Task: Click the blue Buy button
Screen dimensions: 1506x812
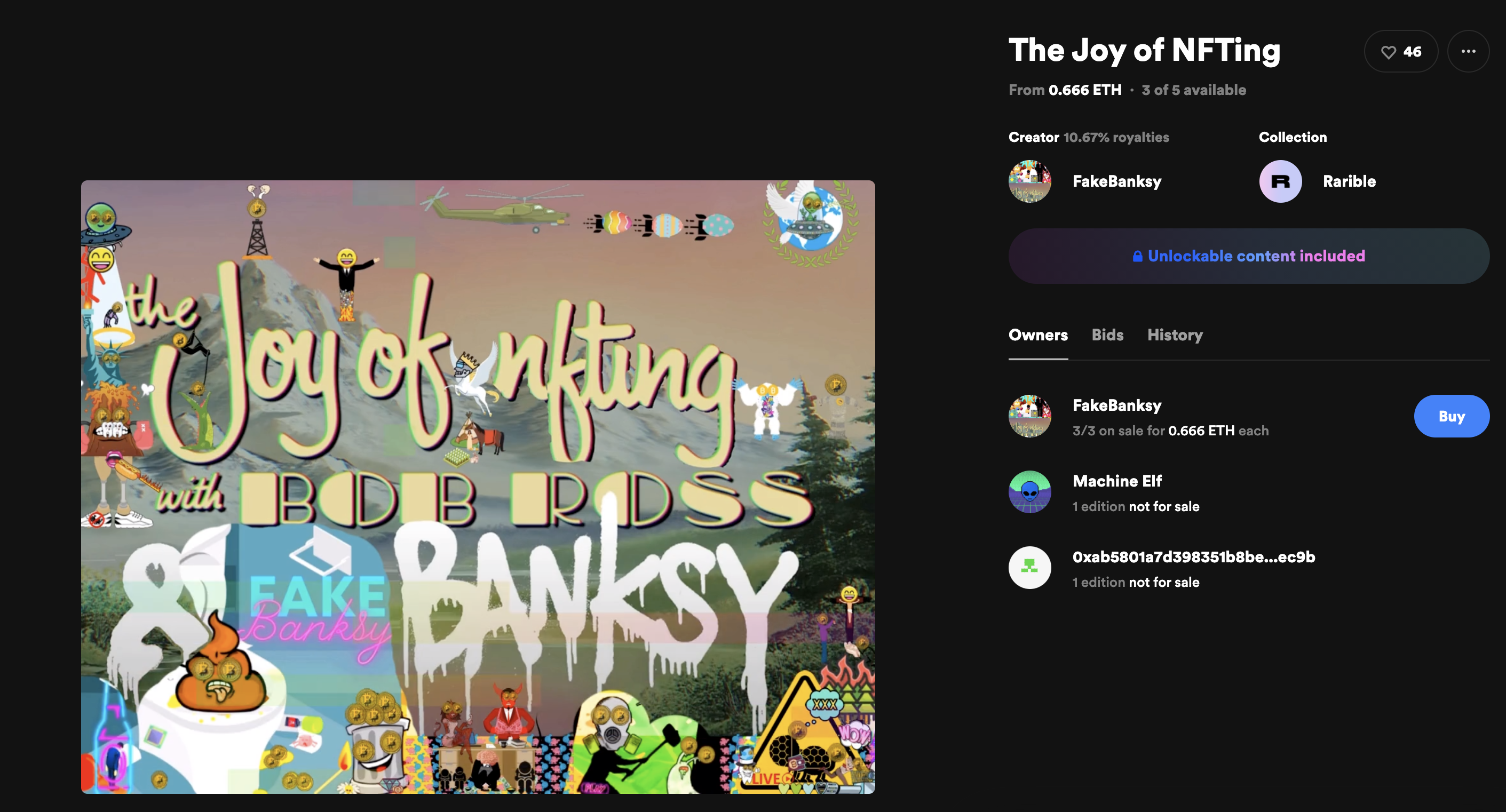Action: pos(1452,416)
